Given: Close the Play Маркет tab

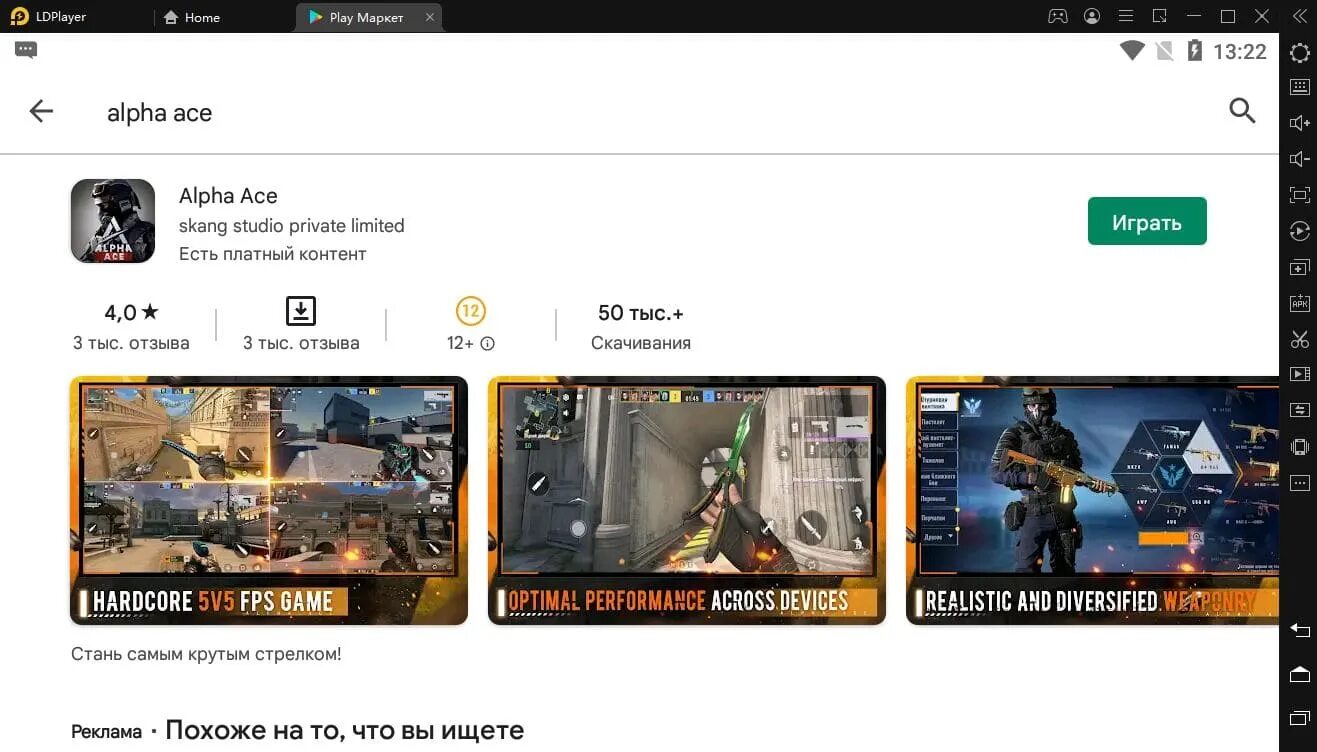Looking at the screenshot, I should point(430,17).
